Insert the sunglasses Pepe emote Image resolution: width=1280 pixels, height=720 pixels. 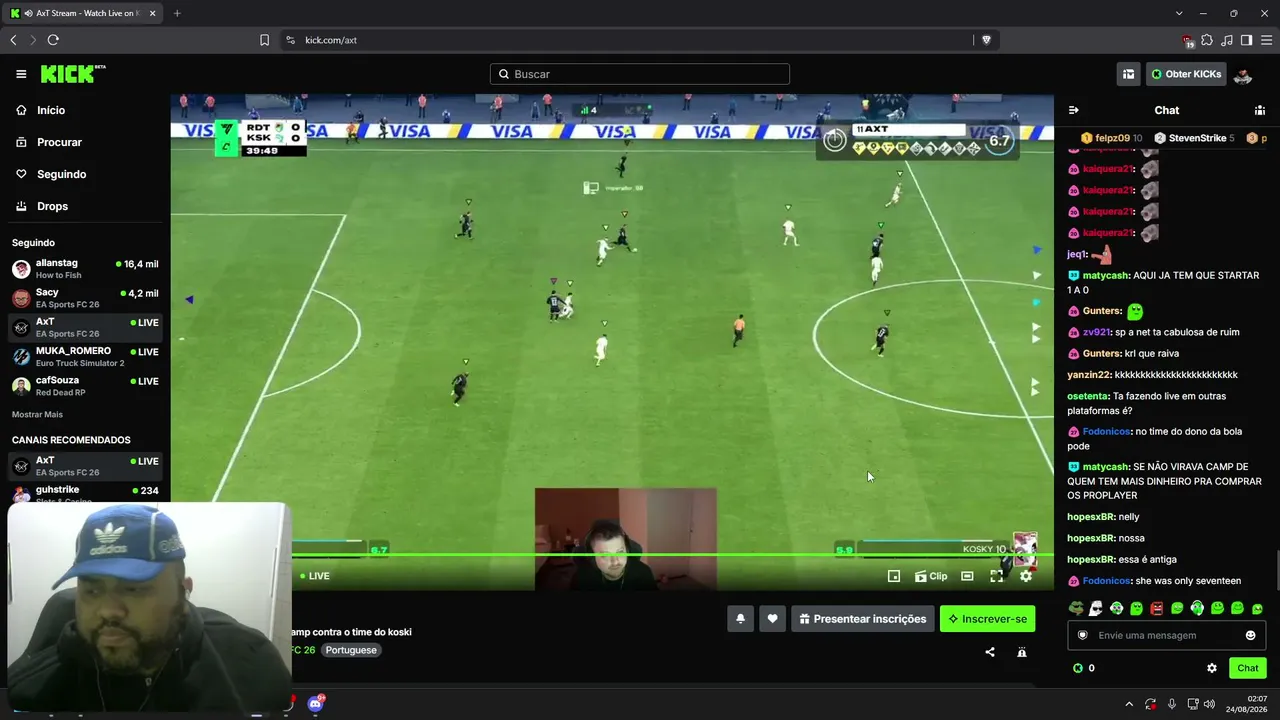[1076, 608]
